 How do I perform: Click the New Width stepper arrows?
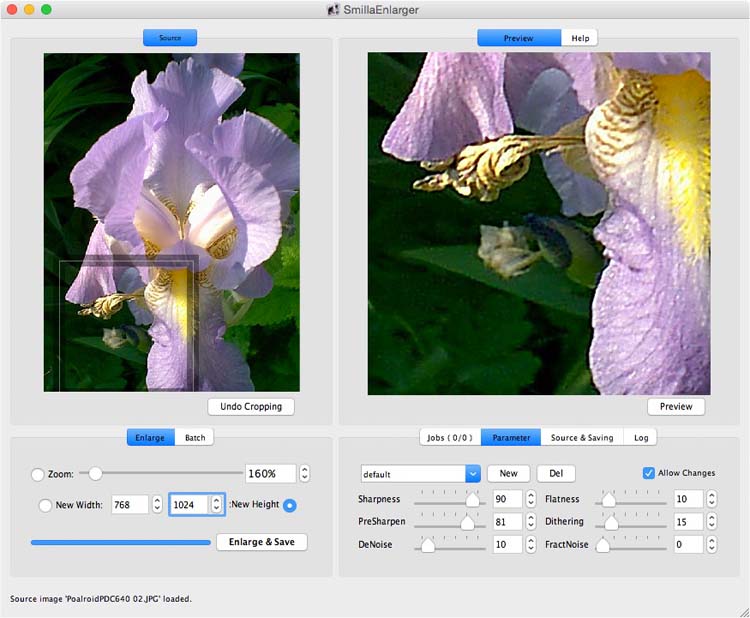click(x=157, y=505)
